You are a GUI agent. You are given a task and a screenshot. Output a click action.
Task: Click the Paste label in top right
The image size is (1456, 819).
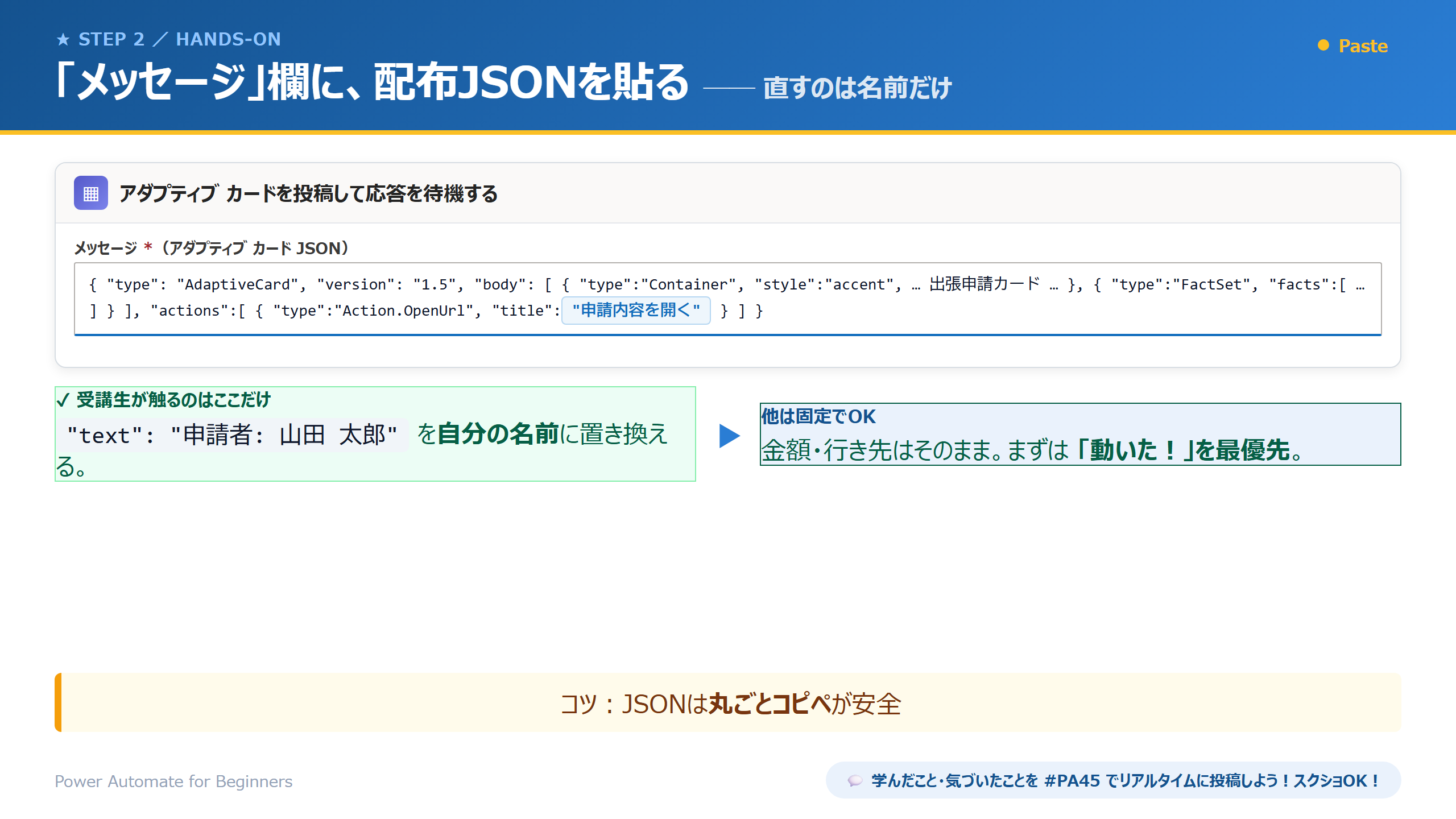[x=1363, y=46]
